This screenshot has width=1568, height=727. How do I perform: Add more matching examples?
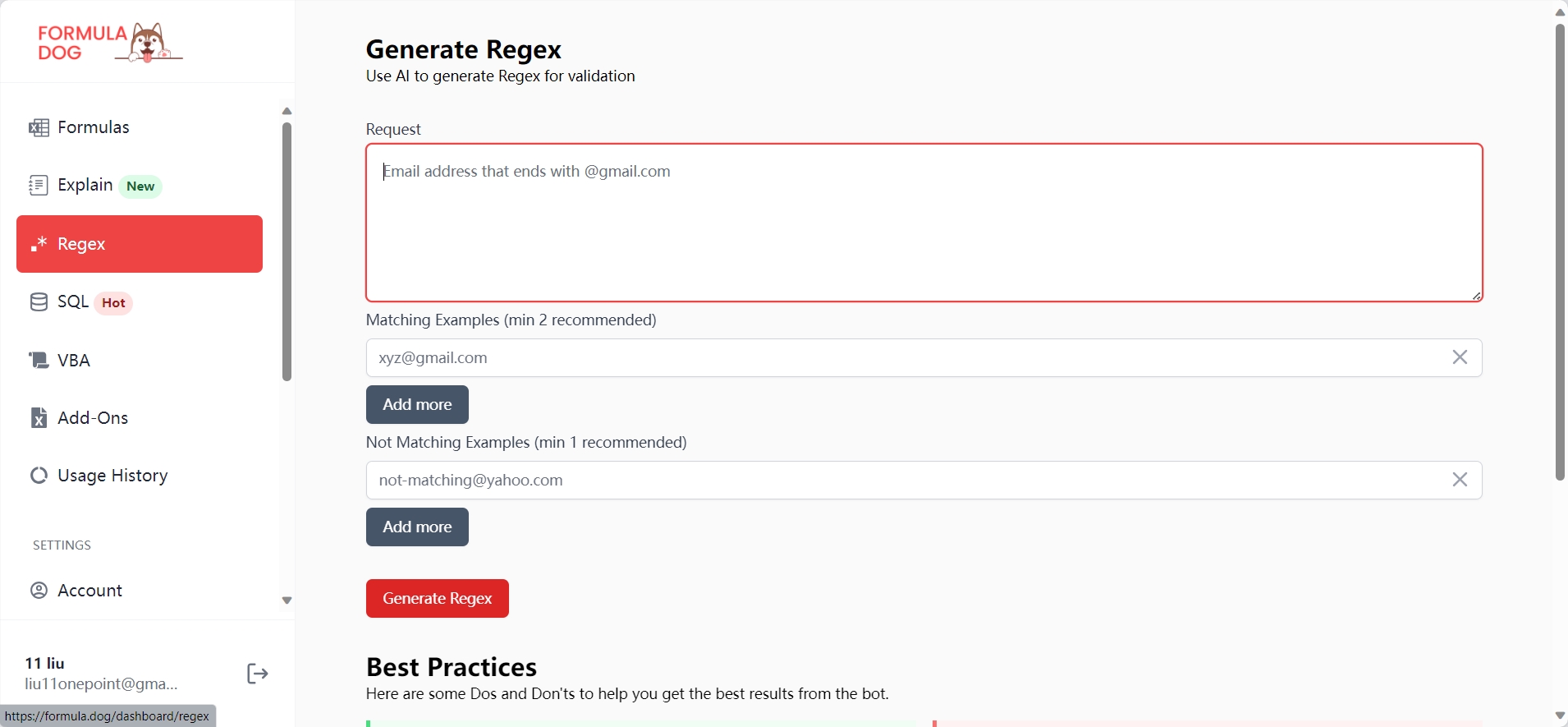click(417, 404)
